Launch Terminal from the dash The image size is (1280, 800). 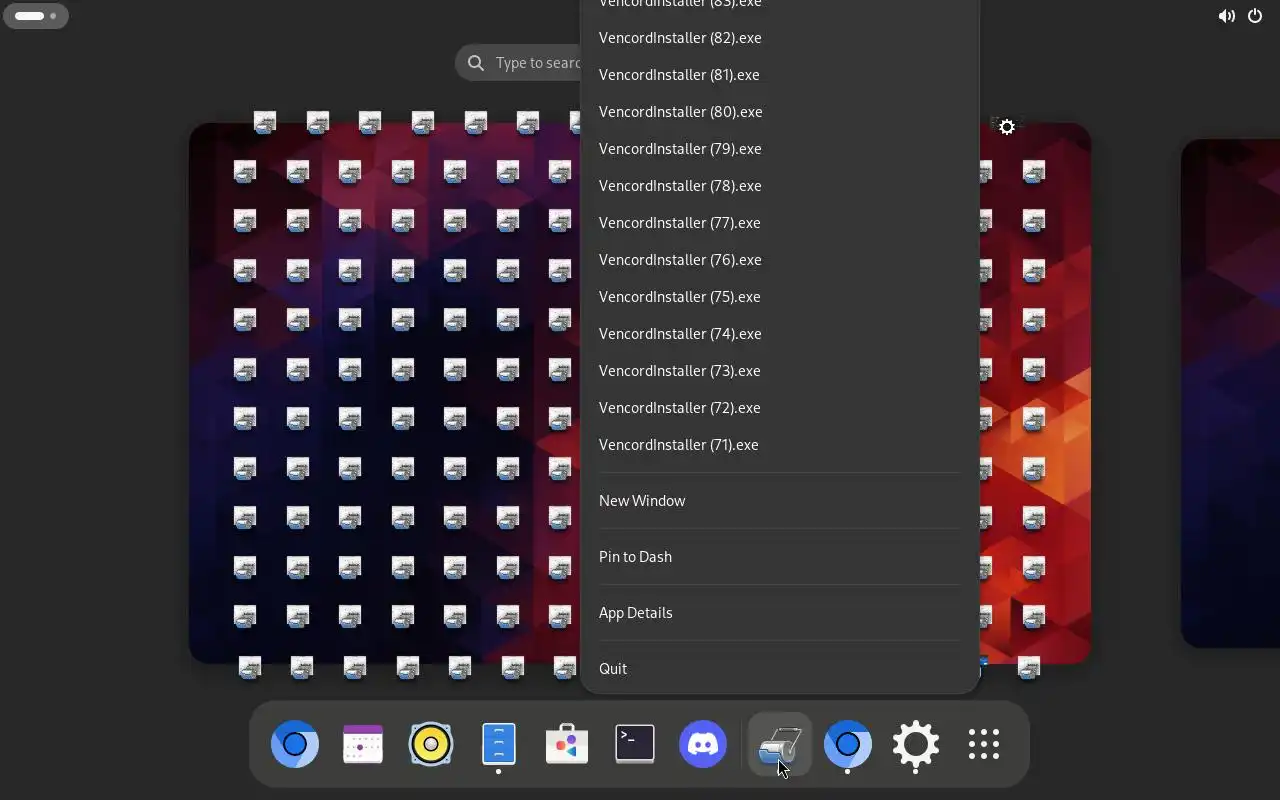click(x=635, y=744)
